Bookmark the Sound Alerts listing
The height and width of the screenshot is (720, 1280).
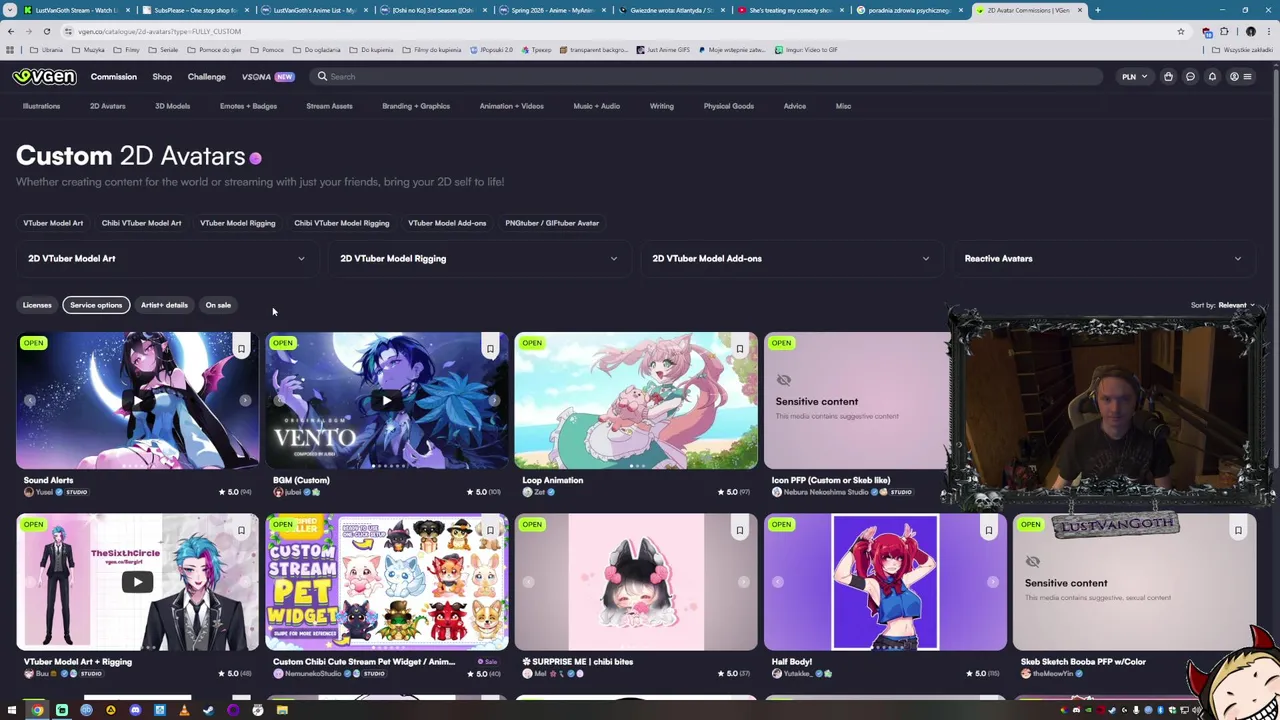(x=241, y=349)
